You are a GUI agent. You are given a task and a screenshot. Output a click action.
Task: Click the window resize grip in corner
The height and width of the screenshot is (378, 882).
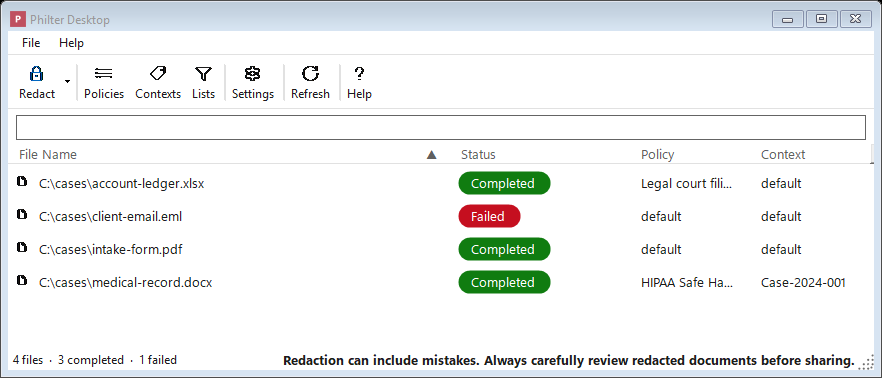click(866, 362)
